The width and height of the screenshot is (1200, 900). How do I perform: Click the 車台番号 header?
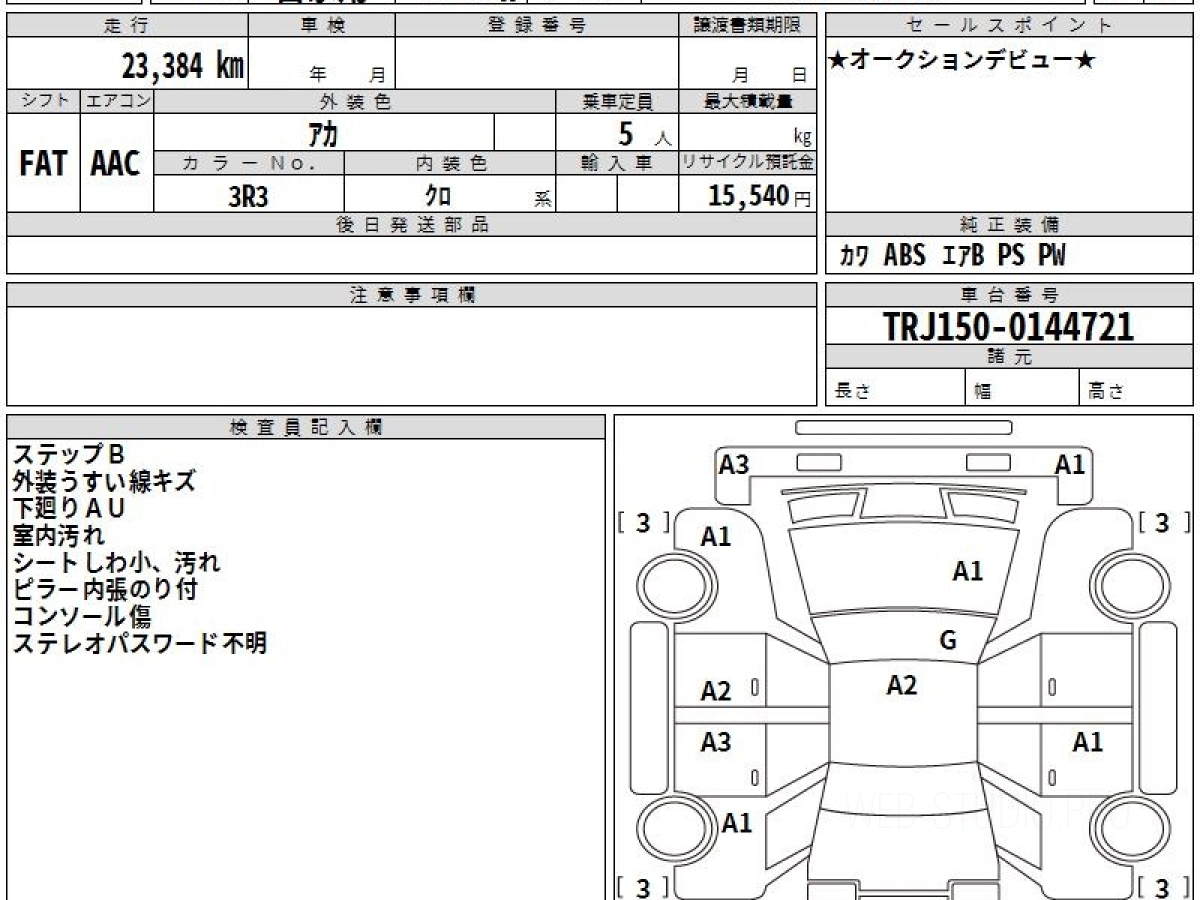pos(1009,295)
